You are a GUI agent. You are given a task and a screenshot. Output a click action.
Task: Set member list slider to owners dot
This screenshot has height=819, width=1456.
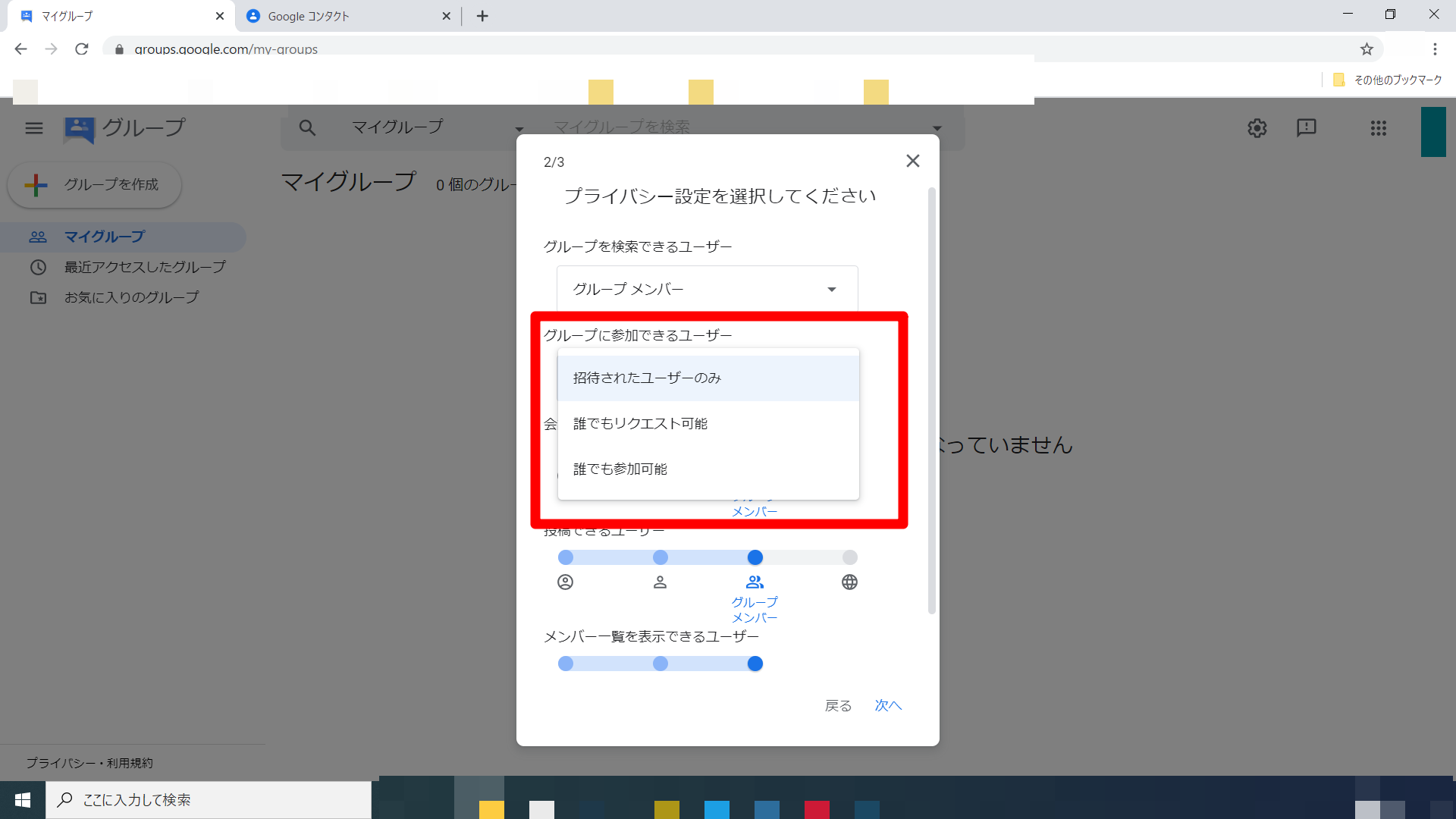point(566,664)
